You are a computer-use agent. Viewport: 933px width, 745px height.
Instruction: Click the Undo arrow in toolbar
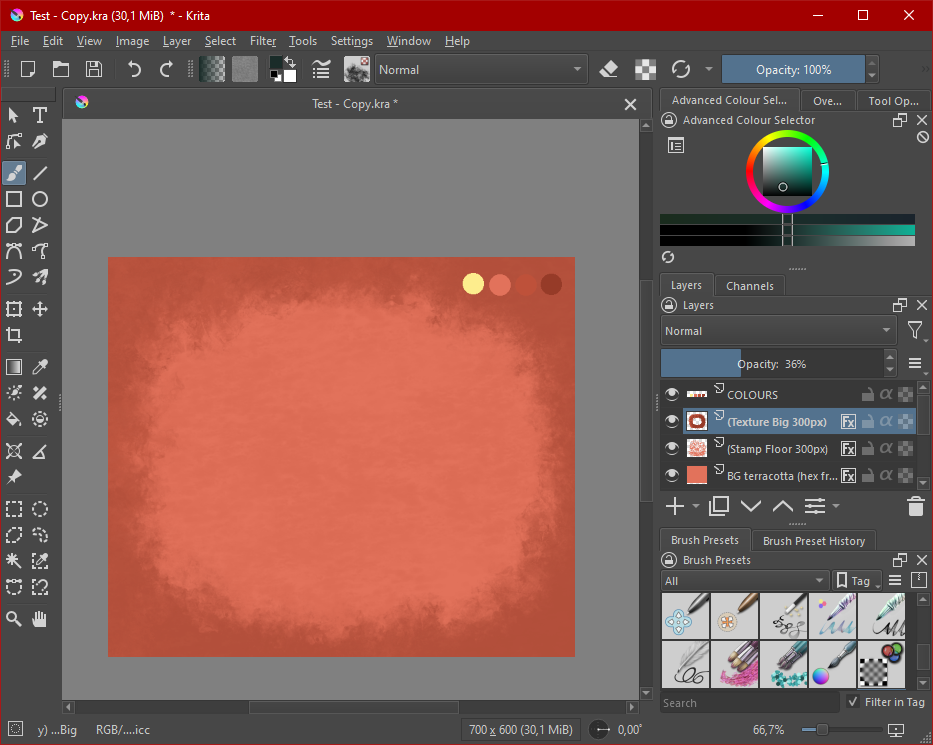point(134,69)
